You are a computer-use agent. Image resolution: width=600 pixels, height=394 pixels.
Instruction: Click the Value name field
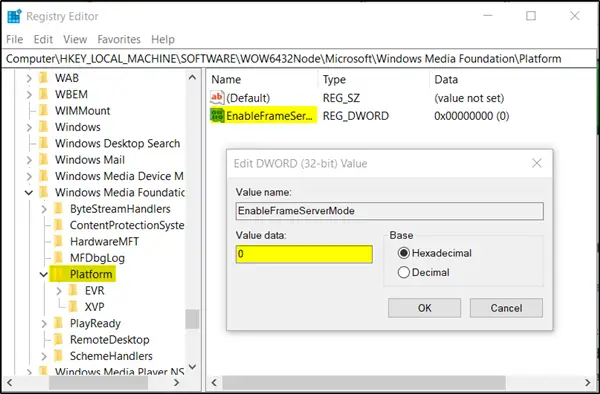tap(390, 211)
